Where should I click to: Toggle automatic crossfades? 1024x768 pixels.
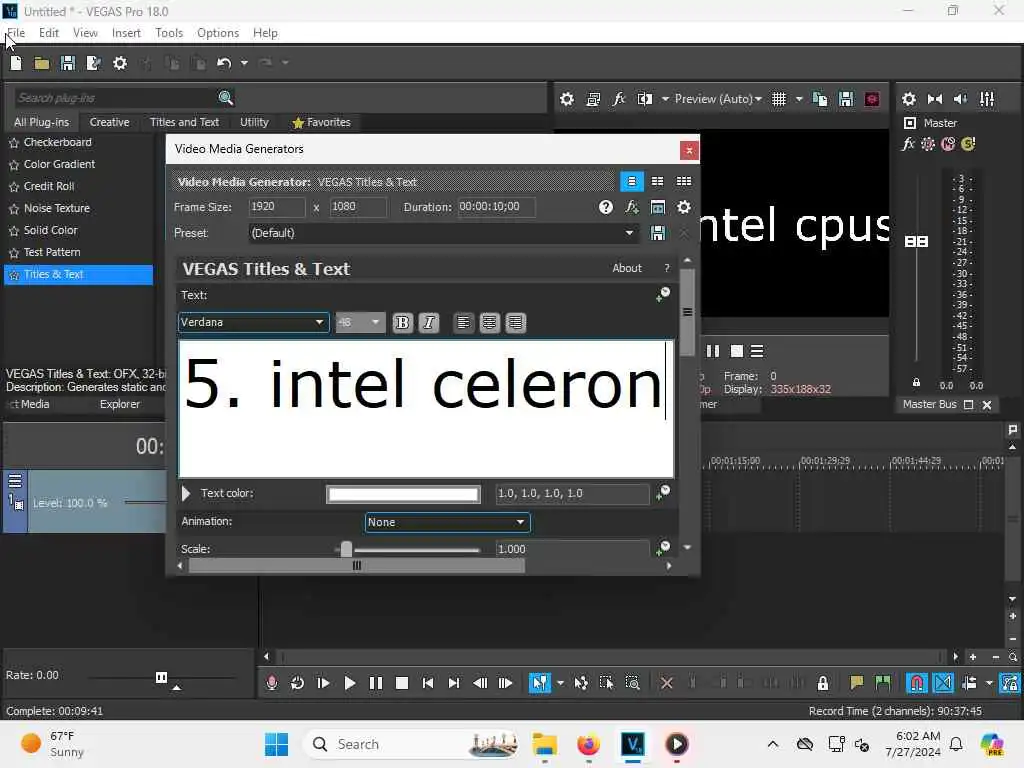pos(943,683)
